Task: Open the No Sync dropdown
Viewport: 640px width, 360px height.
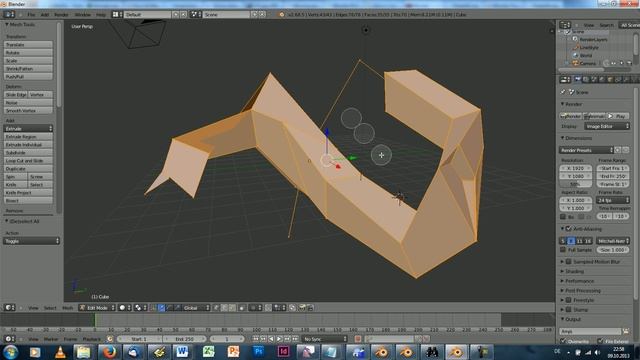Action: tap(325, 339)
